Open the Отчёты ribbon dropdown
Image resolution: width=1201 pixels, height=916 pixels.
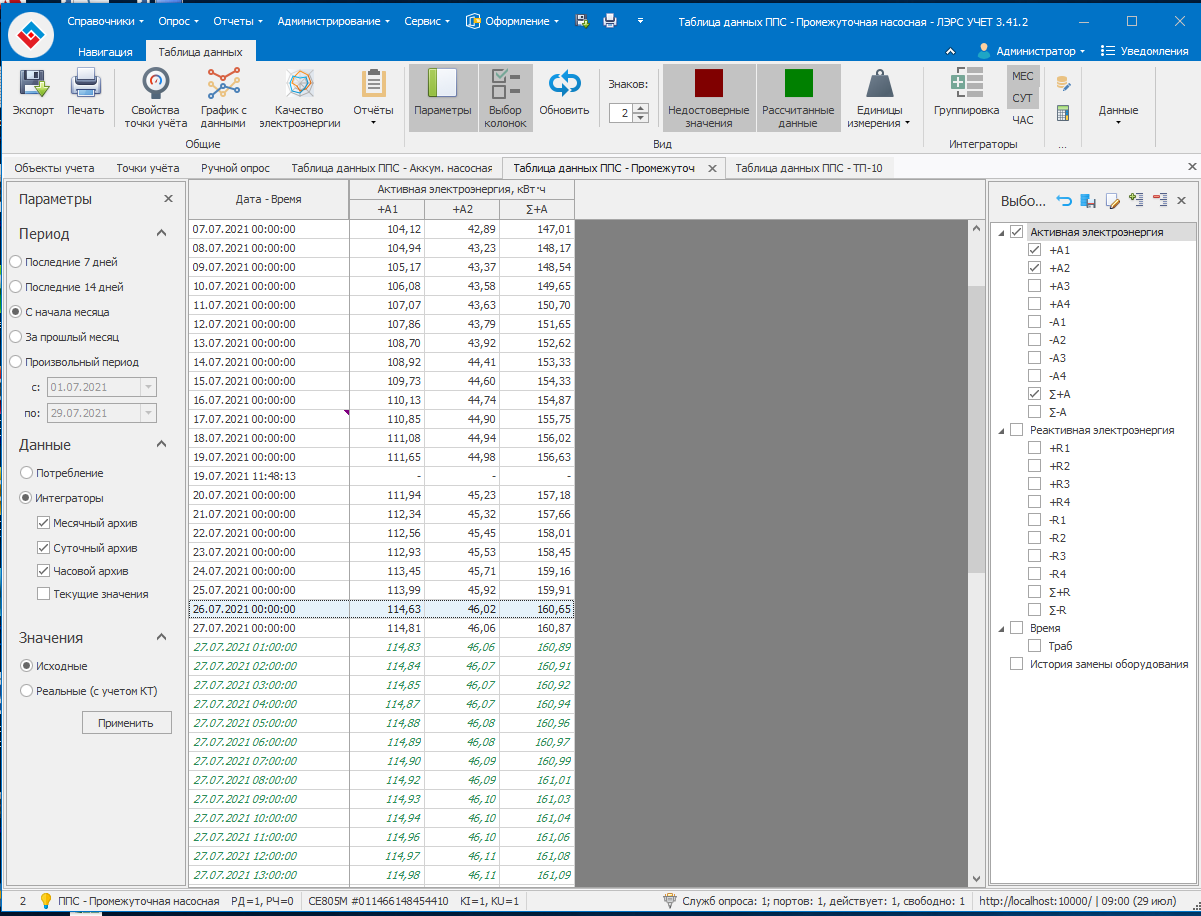click(374, 98)
